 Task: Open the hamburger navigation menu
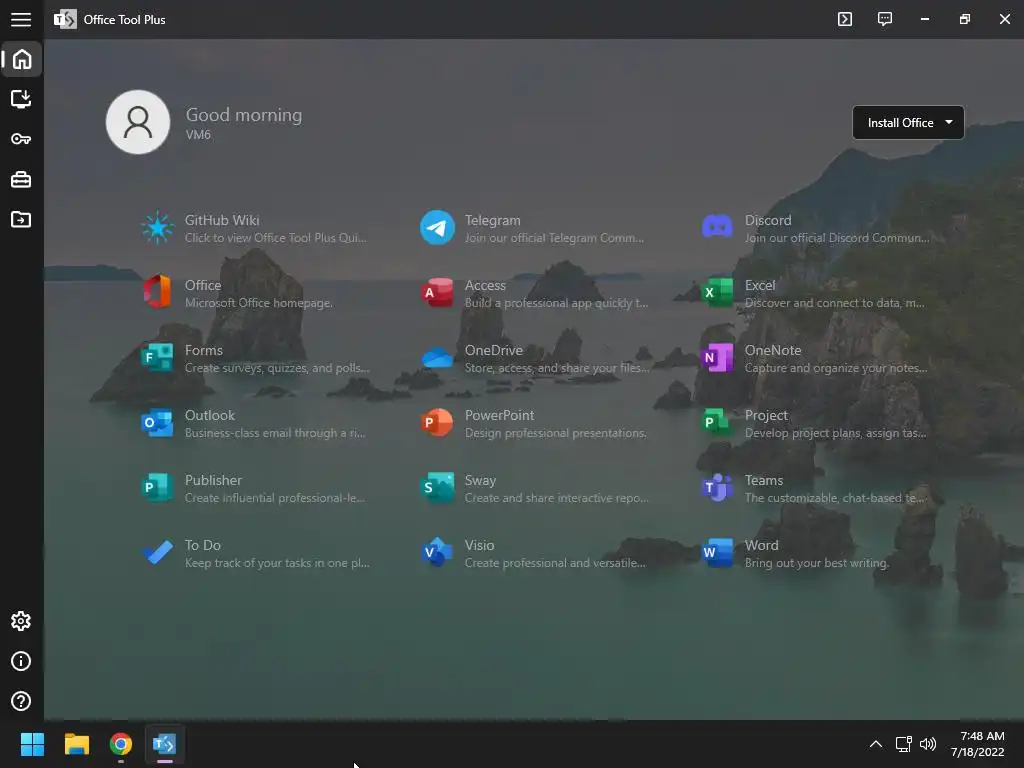click(x=21, y=20)
